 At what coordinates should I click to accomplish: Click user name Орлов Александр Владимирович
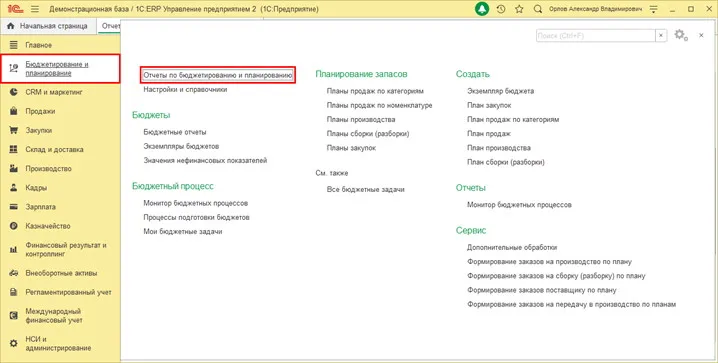[x=595, y=9]
